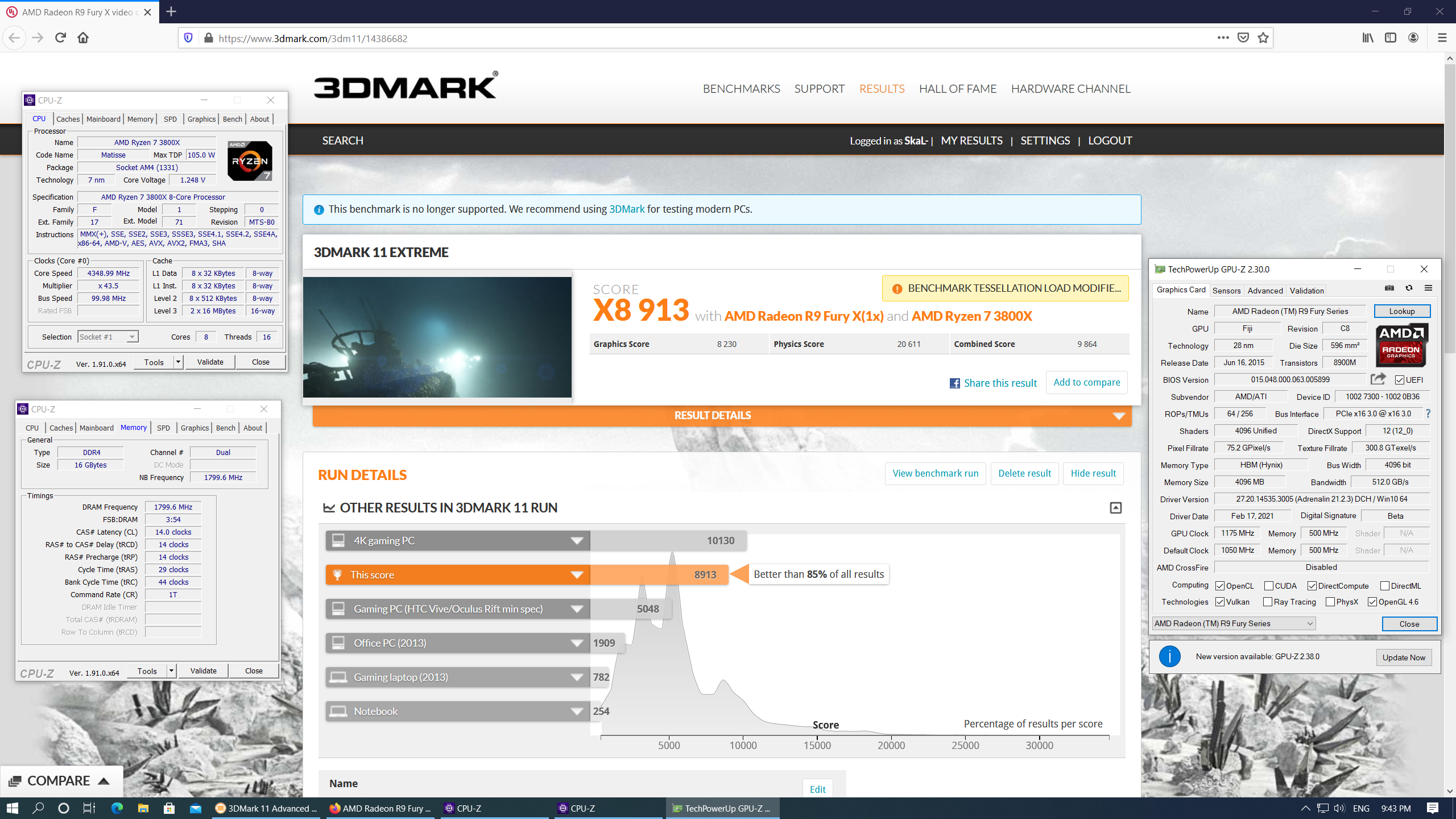
Task: Click GPU-Z screenshot camera icon
Action: coord(1389,288)
